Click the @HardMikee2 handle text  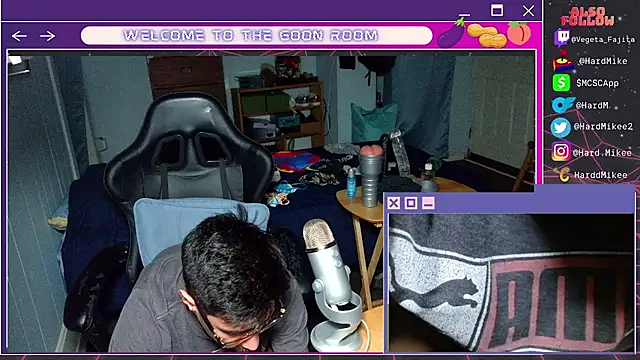603,127
